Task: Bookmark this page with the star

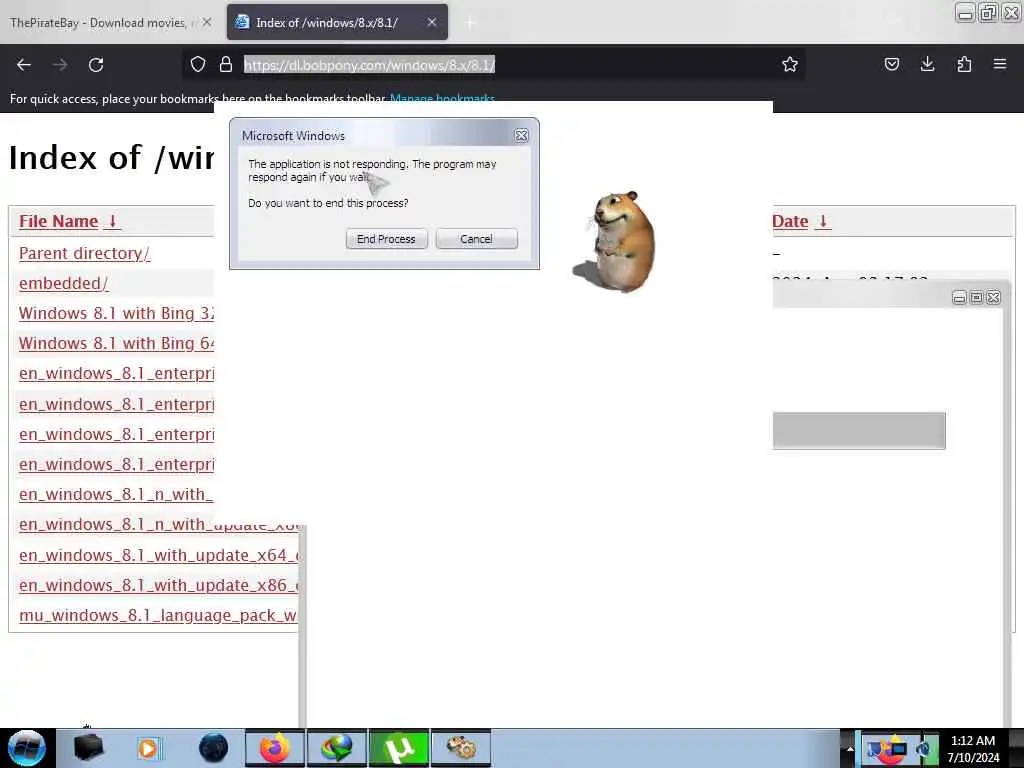Action: pos(790,64)
